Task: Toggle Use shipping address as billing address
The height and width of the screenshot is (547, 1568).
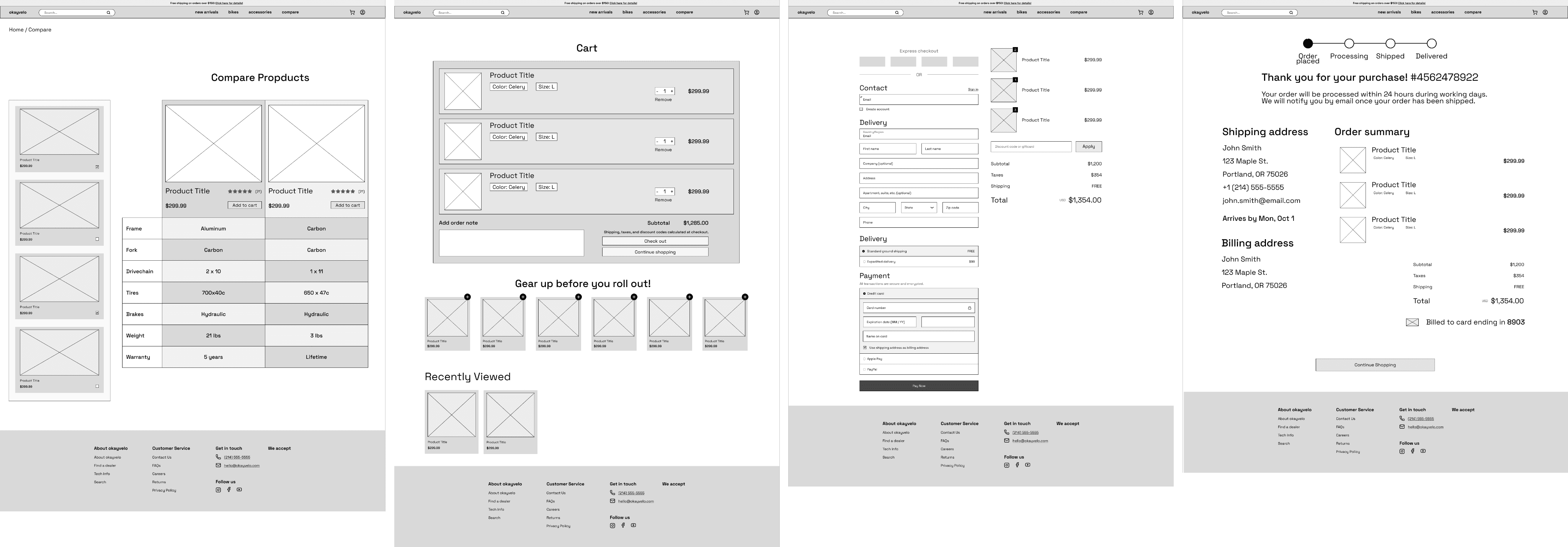Action: click(864, 348)
